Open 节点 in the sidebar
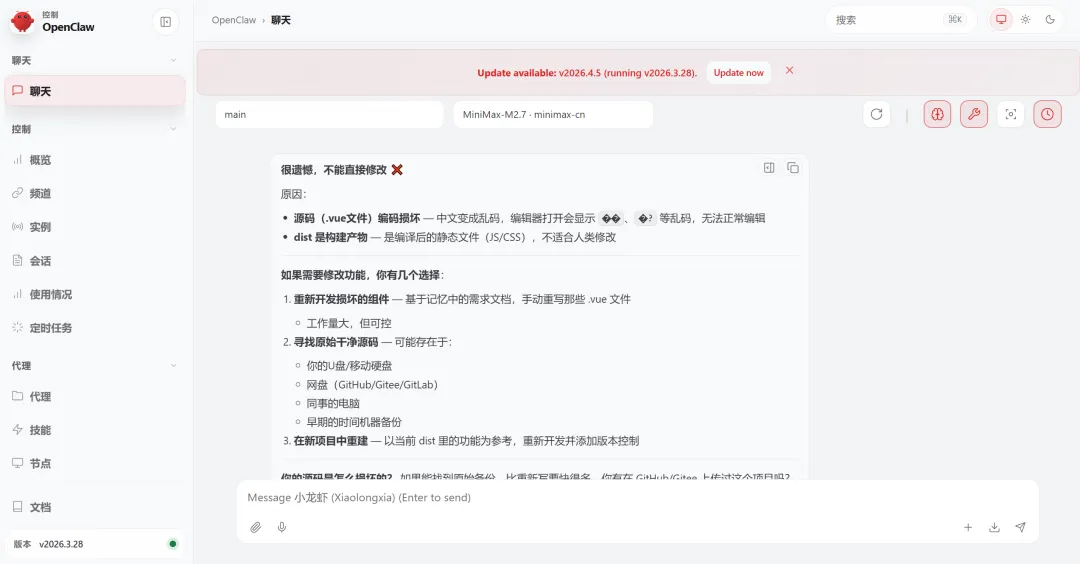Screen dimensions: 1080x564 95,463
